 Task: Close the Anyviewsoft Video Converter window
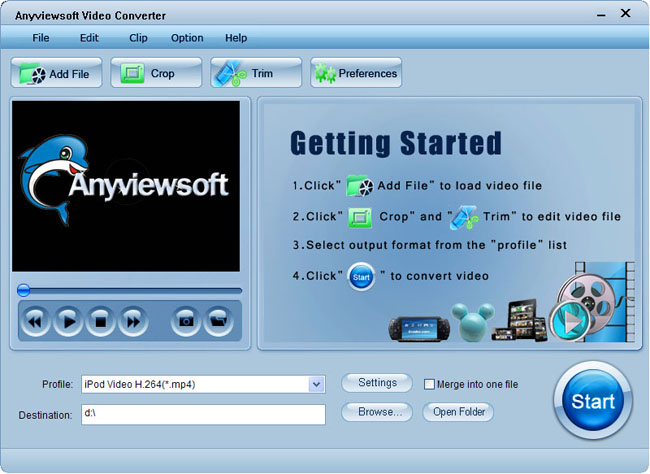[626, 14]
